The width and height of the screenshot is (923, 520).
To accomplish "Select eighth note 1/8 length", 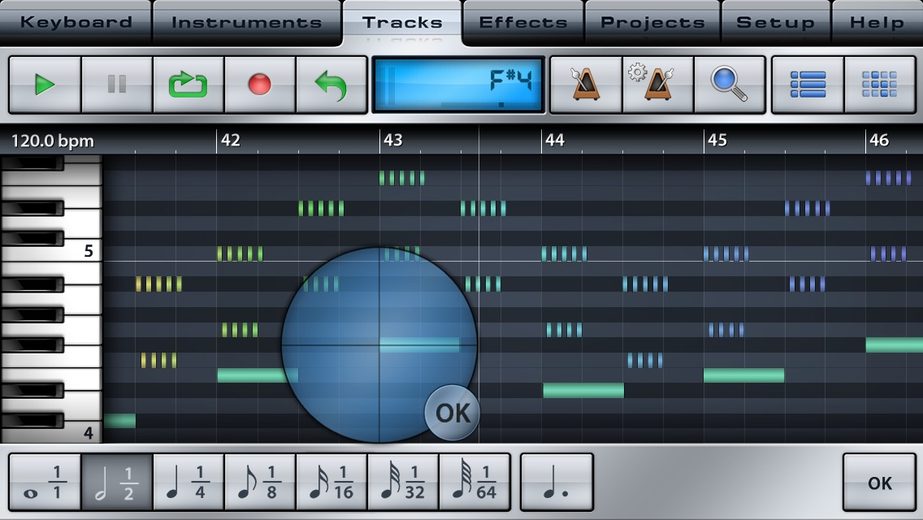I will tap(260, 482).
